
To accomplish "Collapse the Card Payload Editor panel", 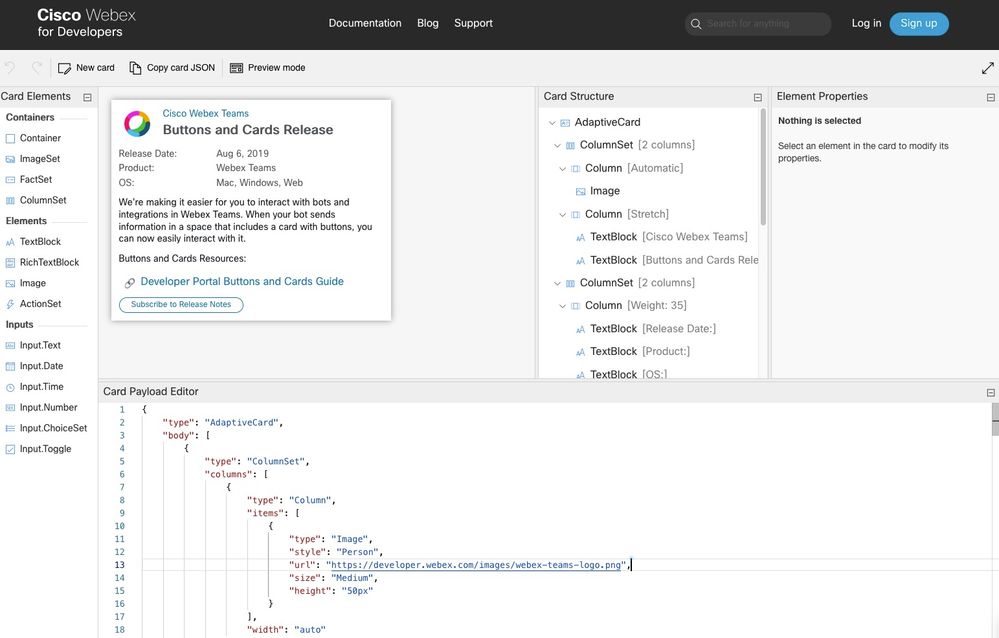I will coord(991,393).
